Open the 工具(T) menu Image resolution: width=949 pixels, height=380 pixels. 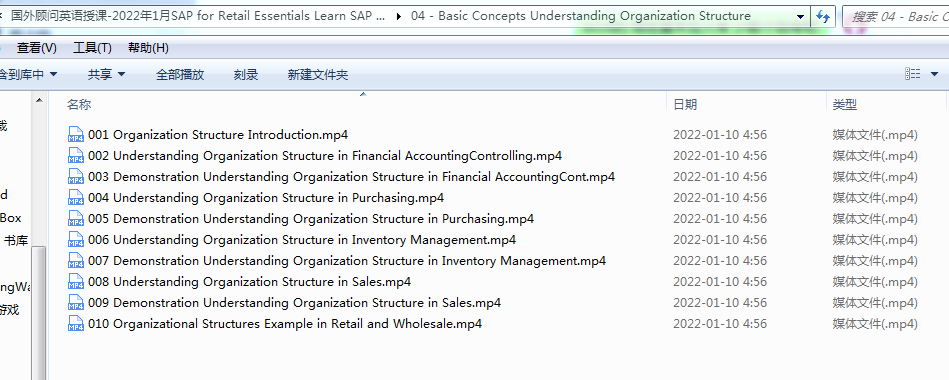point(92,48)
